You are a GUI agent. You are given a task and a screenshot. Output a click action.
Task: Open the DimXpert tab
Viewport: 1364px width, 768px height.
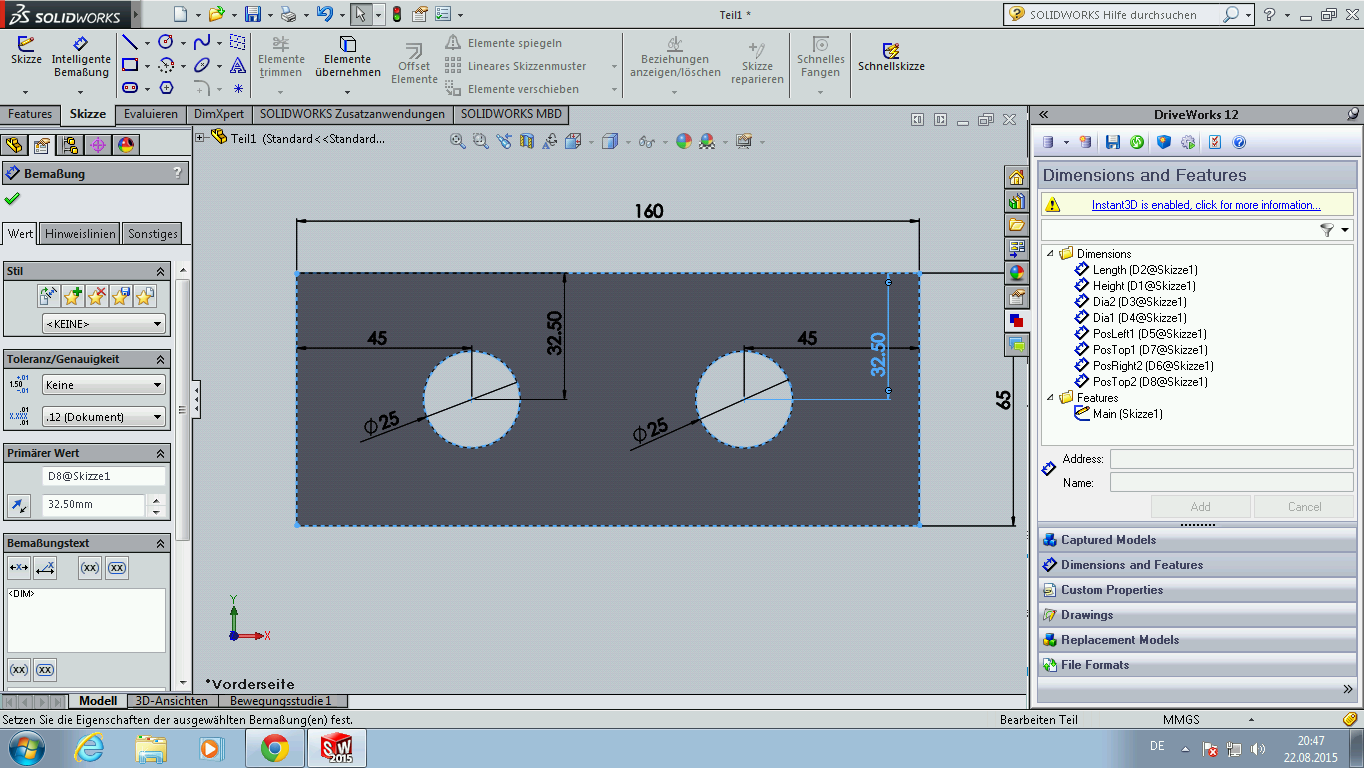[219, 114]
